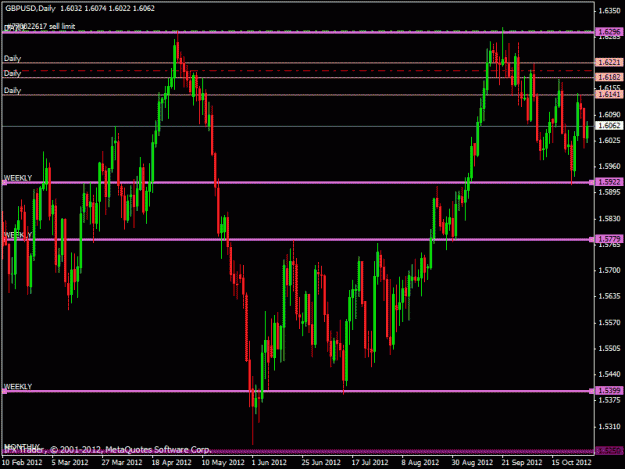Click the 1.5830 price scale value

click(x=609, y=218)
